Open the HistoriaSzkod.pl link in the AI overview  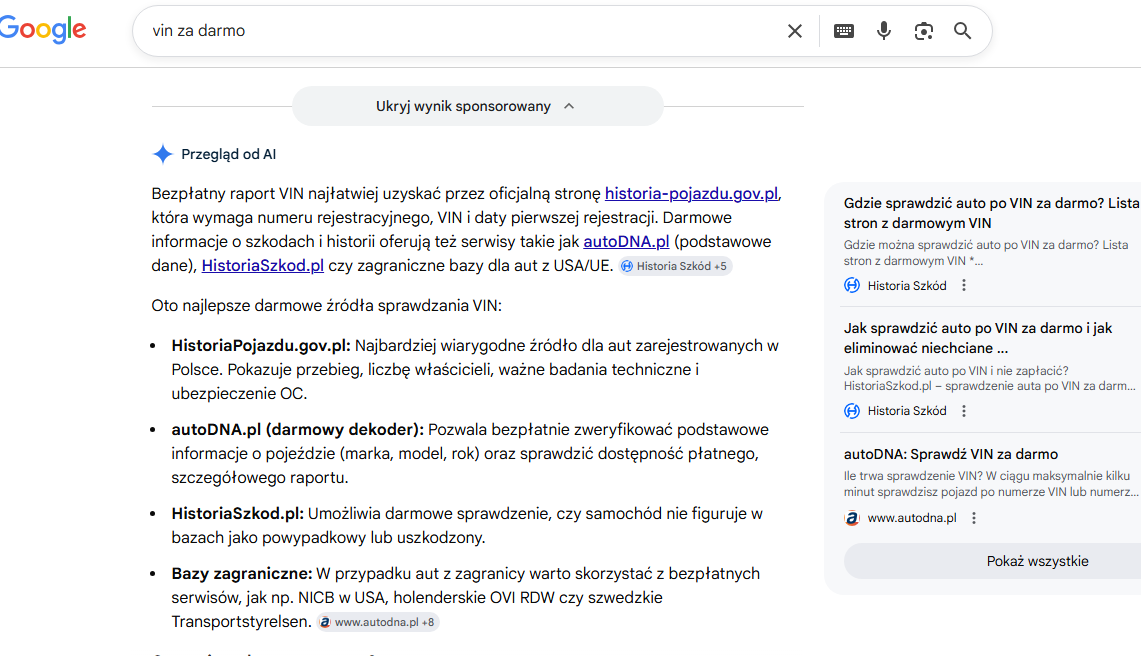click(x=262, y=265)
